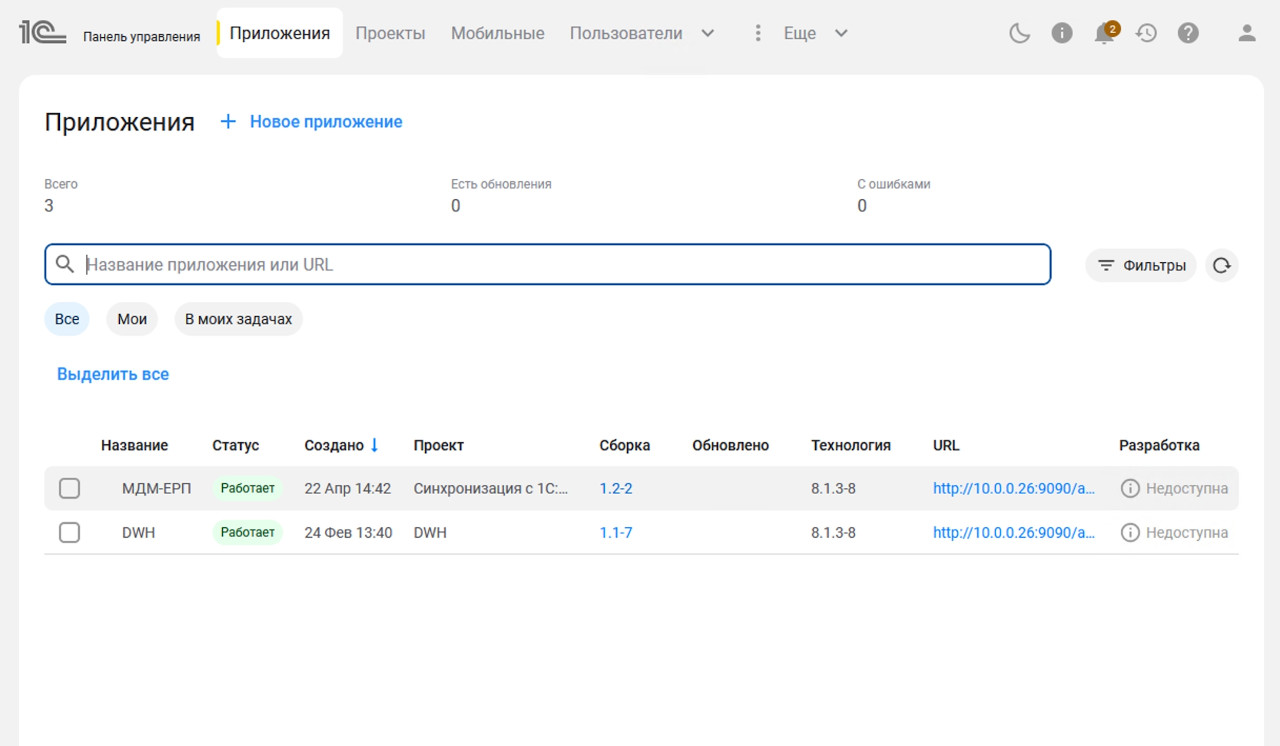This screenshot has height=746, width=1280.
Task: Click Выделить все link
Action: pyautogui.click(x=113, y=374)
